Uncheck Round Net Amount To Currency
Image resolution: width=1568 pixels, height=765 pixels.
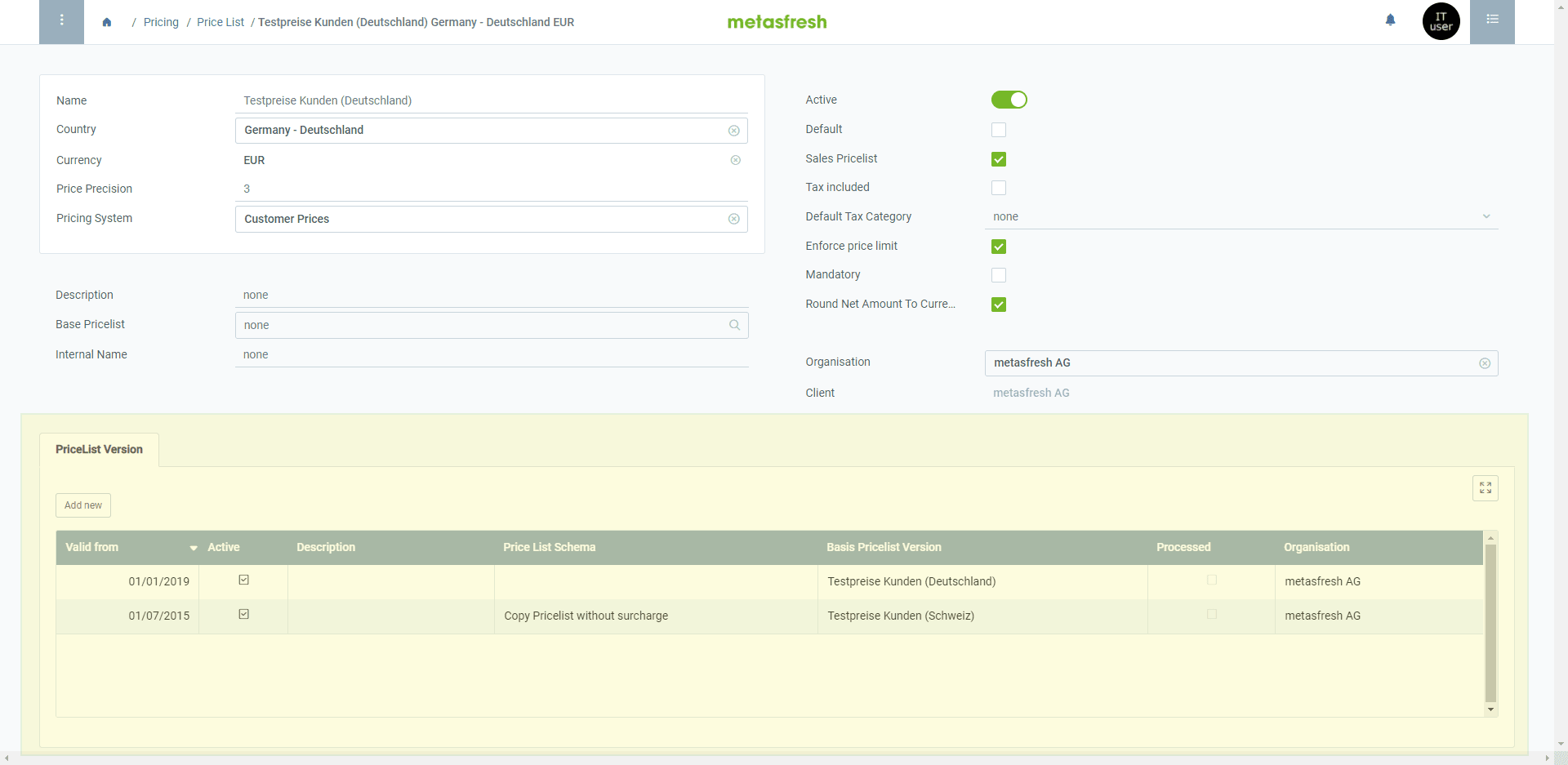[x=998, y=305]
